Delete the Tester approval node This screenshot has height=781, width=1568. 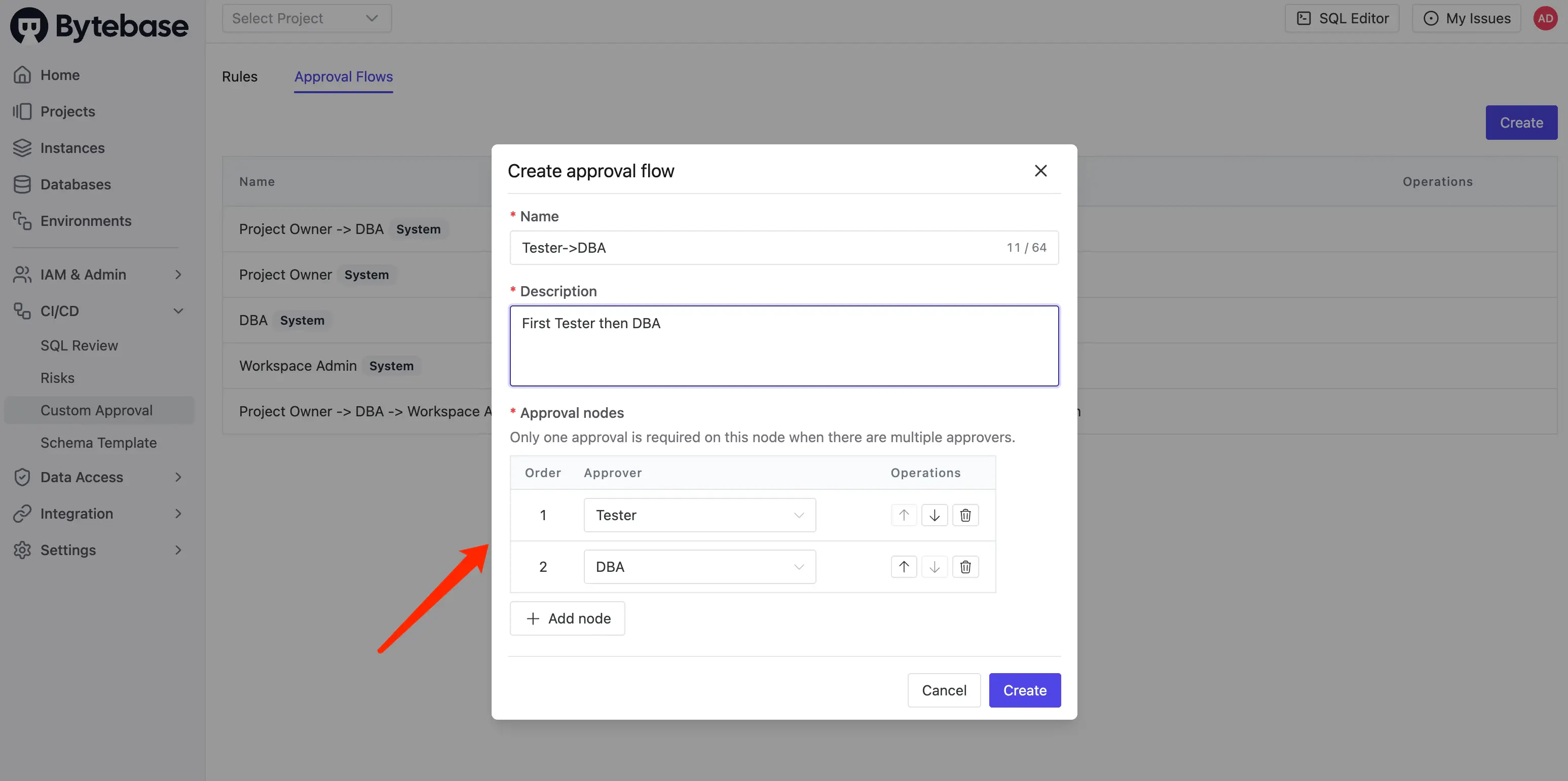pos(965,515)
